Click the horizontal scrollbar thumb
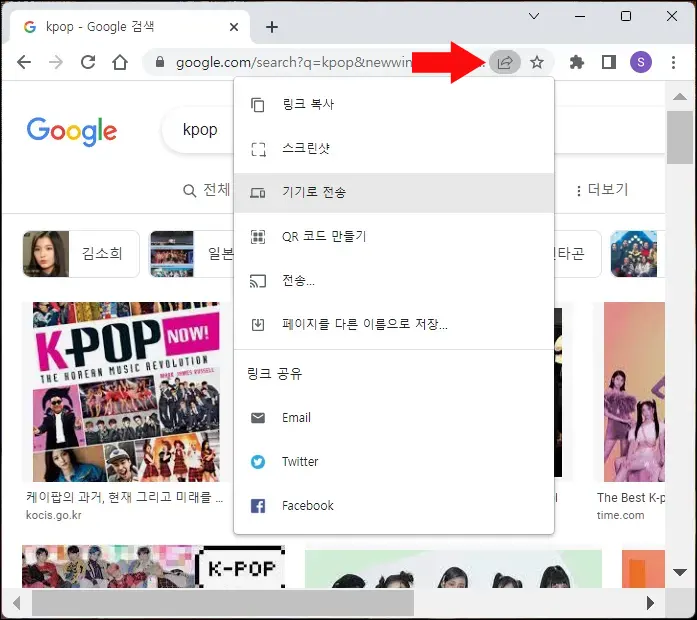This screenshot has width=697, height=620. 223,604
